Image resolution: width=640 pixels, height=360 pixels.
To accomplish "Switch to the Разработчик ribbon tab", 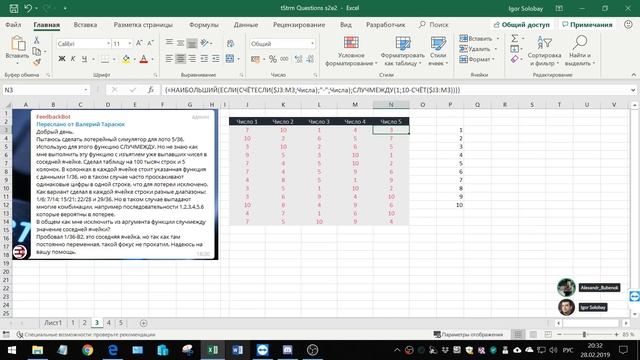I will click(x=386, y=24).
